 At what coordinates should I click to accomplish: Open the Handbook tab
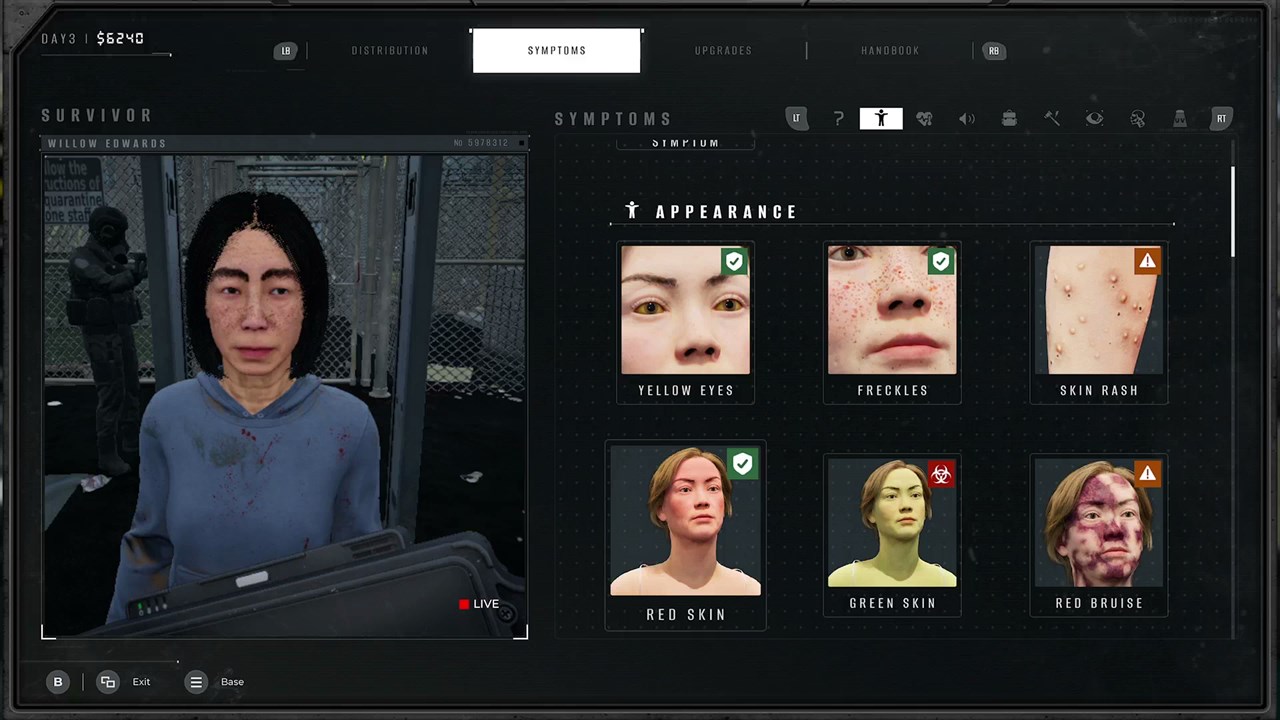coord(890,51)
